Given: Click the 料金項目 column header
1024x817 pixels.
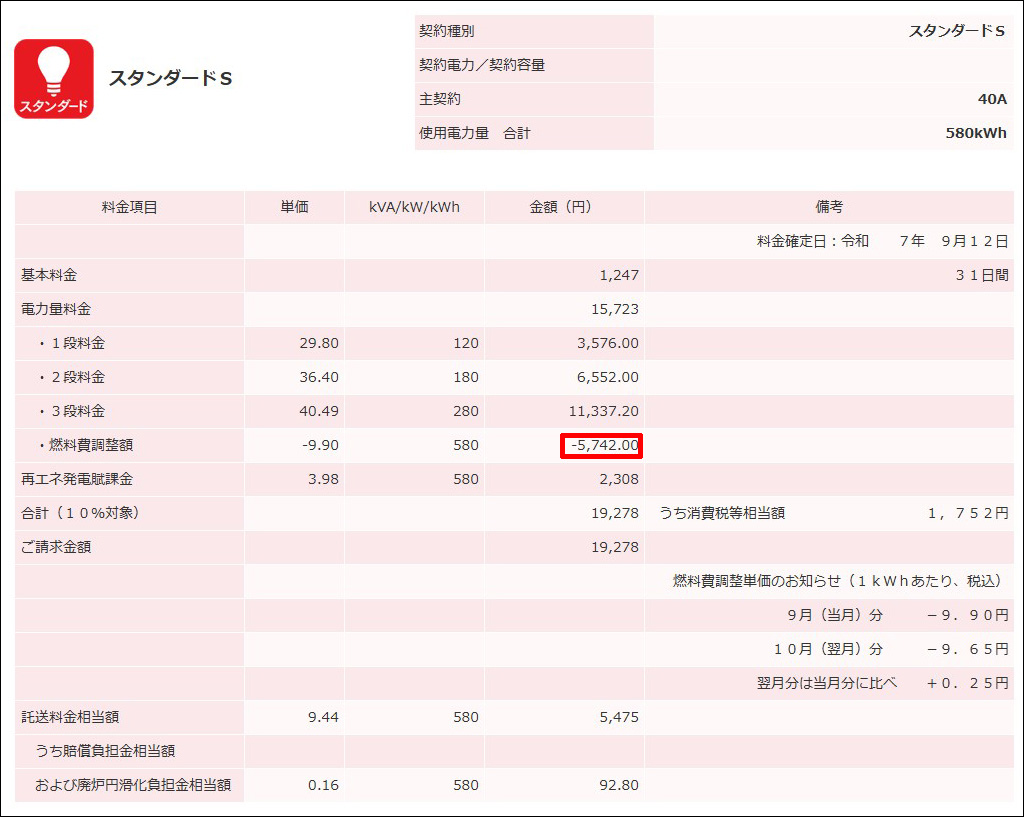Looking at the screenshot, I should click(x=129, y=207).
